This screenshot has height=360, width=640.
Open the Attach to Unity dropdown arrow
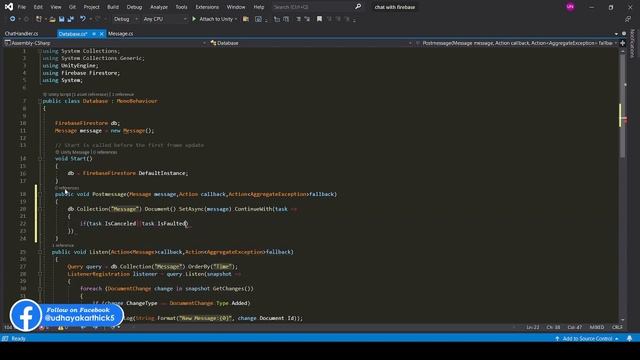click(x=236, y=19)
